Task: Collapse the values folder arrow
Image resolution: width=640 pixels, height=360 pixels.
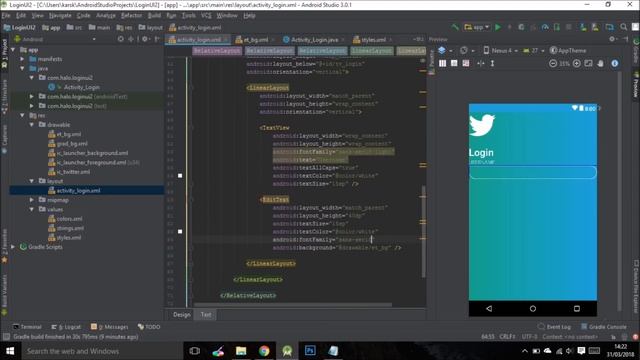Action: (x=31, y=209)
